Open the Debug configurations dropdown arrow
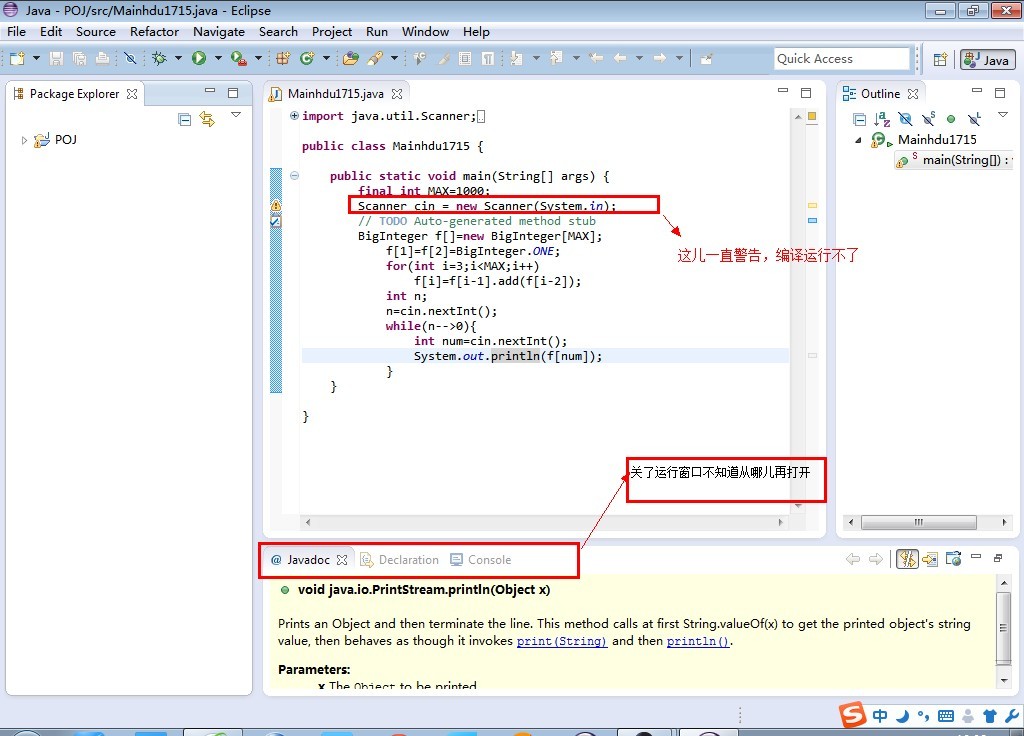 coord(178,59)
